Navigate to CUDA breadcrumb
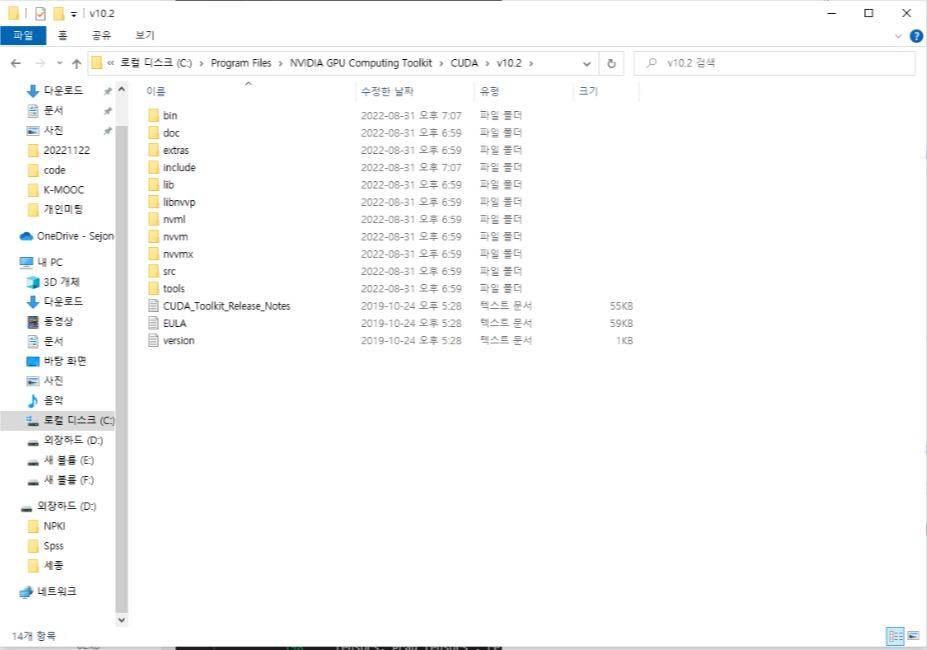927x650 pixels. [464, 63]
